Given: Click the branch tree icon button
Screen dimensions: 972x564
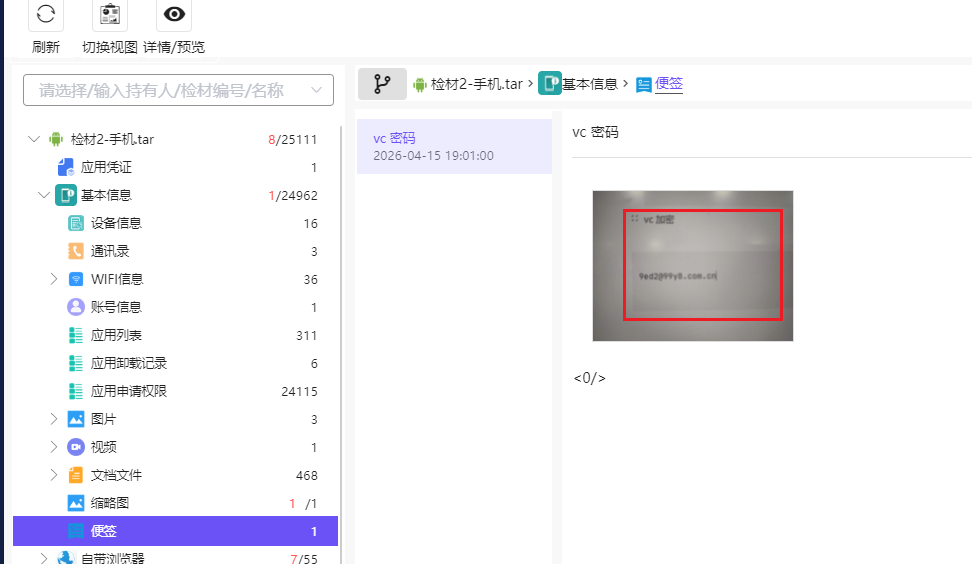Looking at the screenshot, I should 382,84.
